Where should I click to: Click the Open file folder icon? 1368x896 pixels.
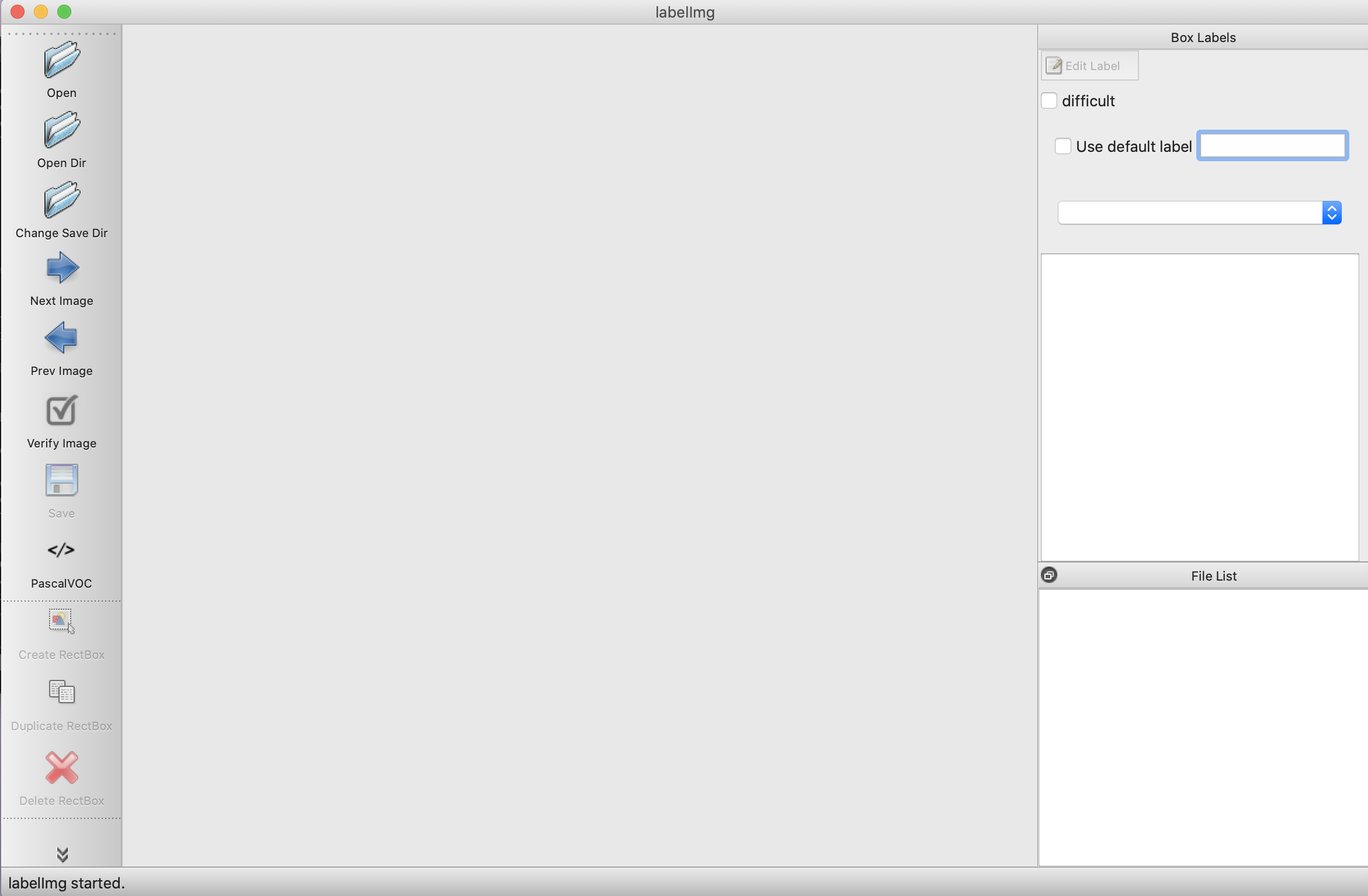pyautogui.click(x=61, y=60)
